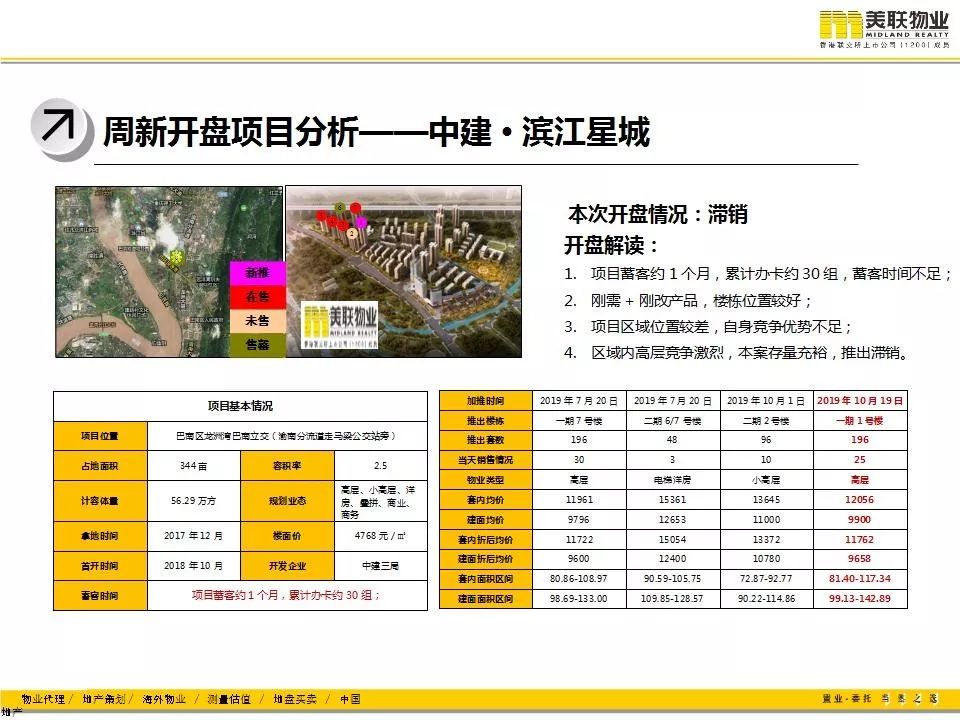Click the red 99.13-142.89 area range cell

(x=860, y=599)
